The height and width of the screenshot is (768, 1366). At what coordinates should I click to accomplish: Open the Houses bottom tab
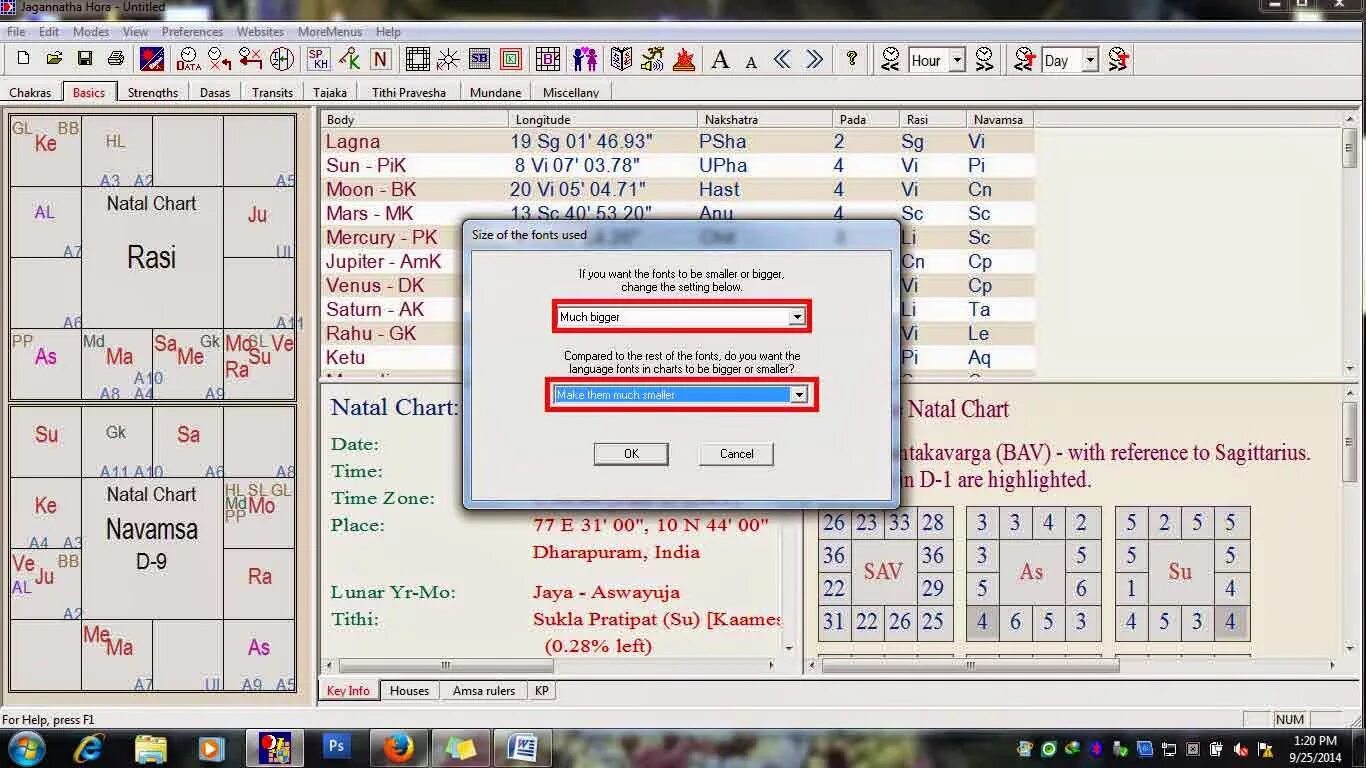pos(409,691)
